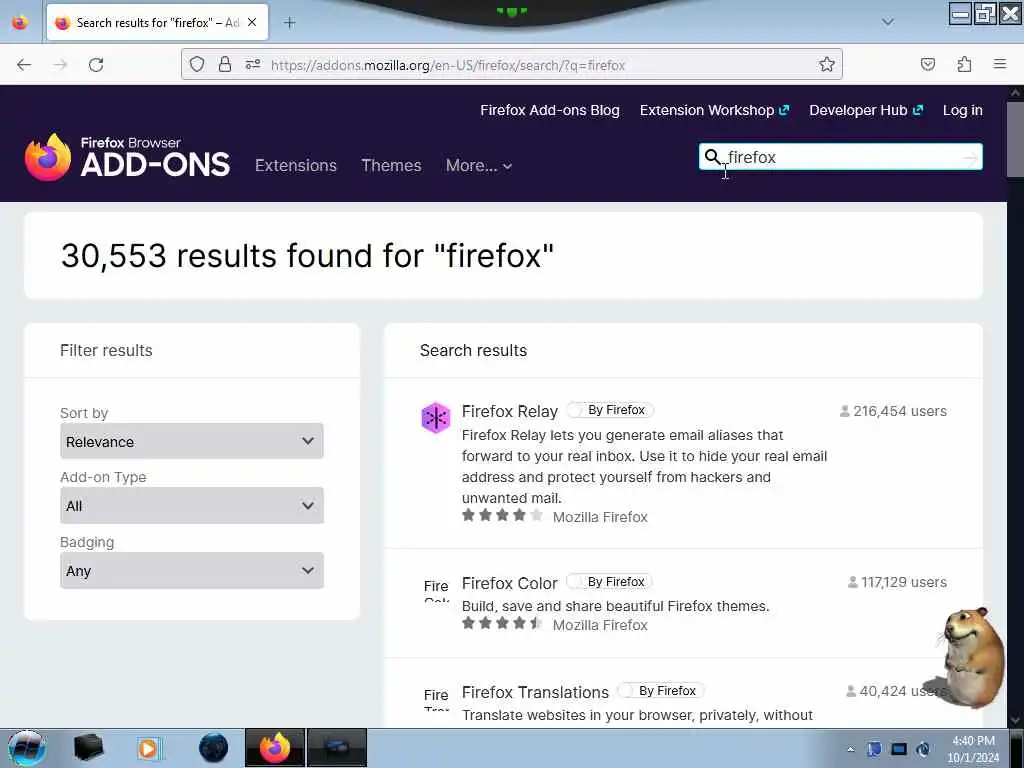The width and height of the screenshot is (1024, 768).
Task: Show hidden system tray icons arrow
Action: click(x=850, y=750)
